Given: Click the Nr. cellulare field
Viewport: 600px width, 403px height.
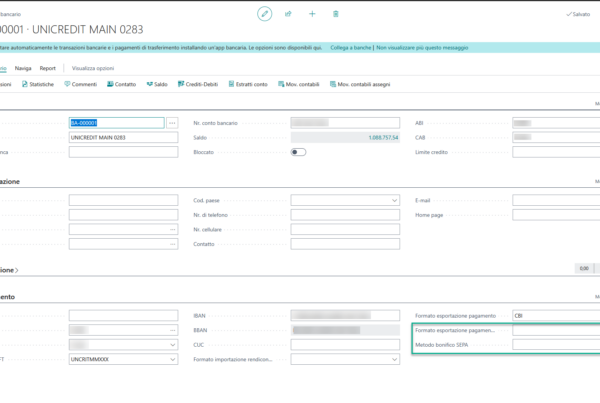Looking at the screenshot, I should (345, 230).
